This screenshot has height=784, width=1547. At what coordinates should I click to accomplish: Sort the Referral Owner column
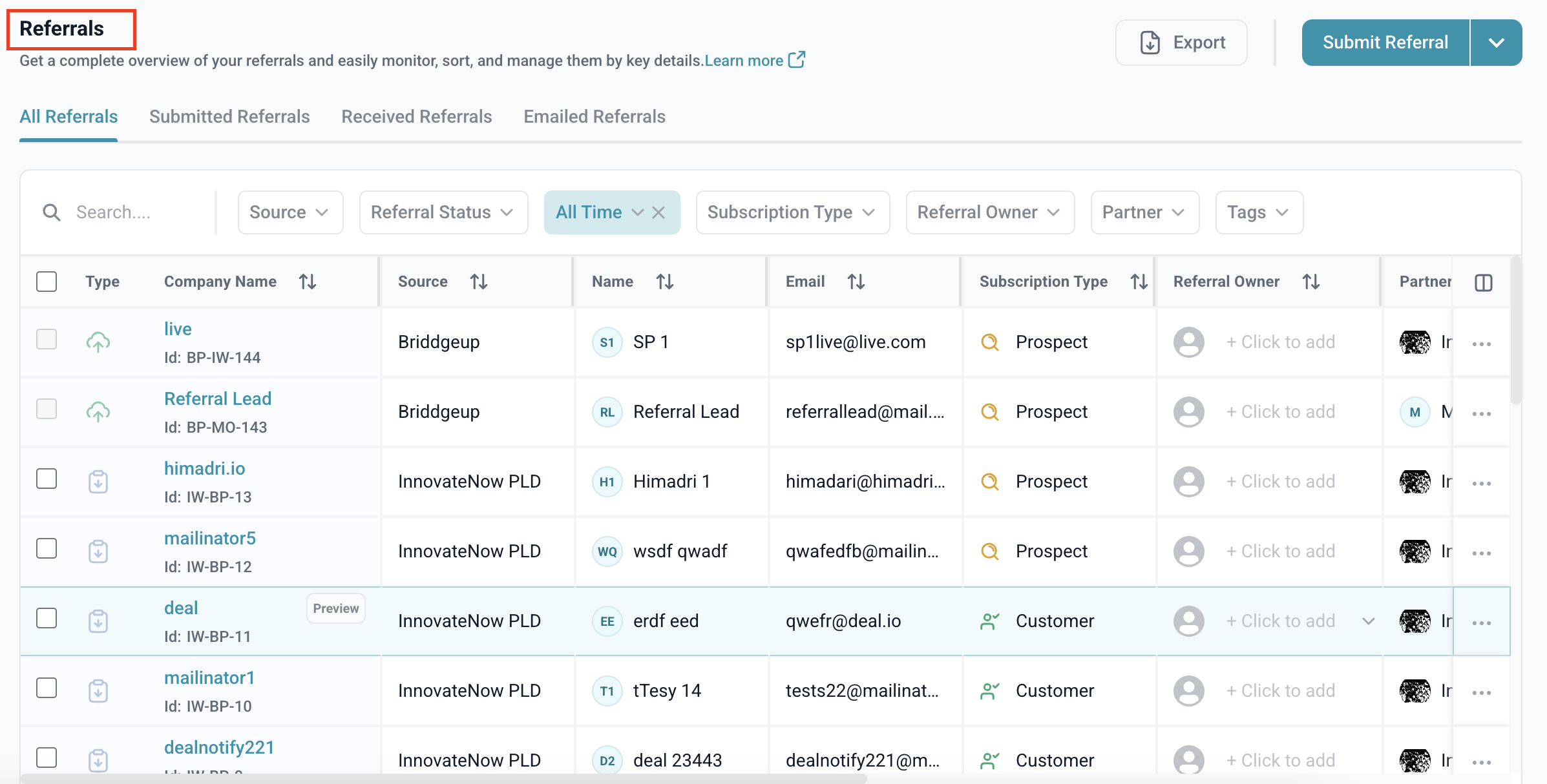[1310, 282]
